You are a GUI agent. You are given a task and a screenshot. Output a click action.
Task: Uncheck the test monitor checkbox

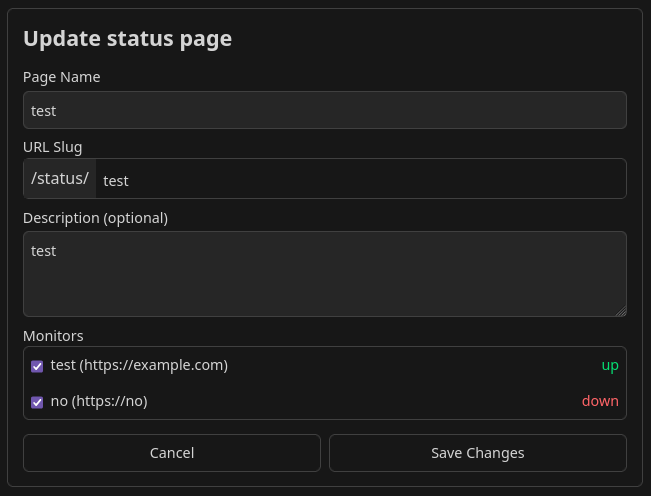pos(37,366)
